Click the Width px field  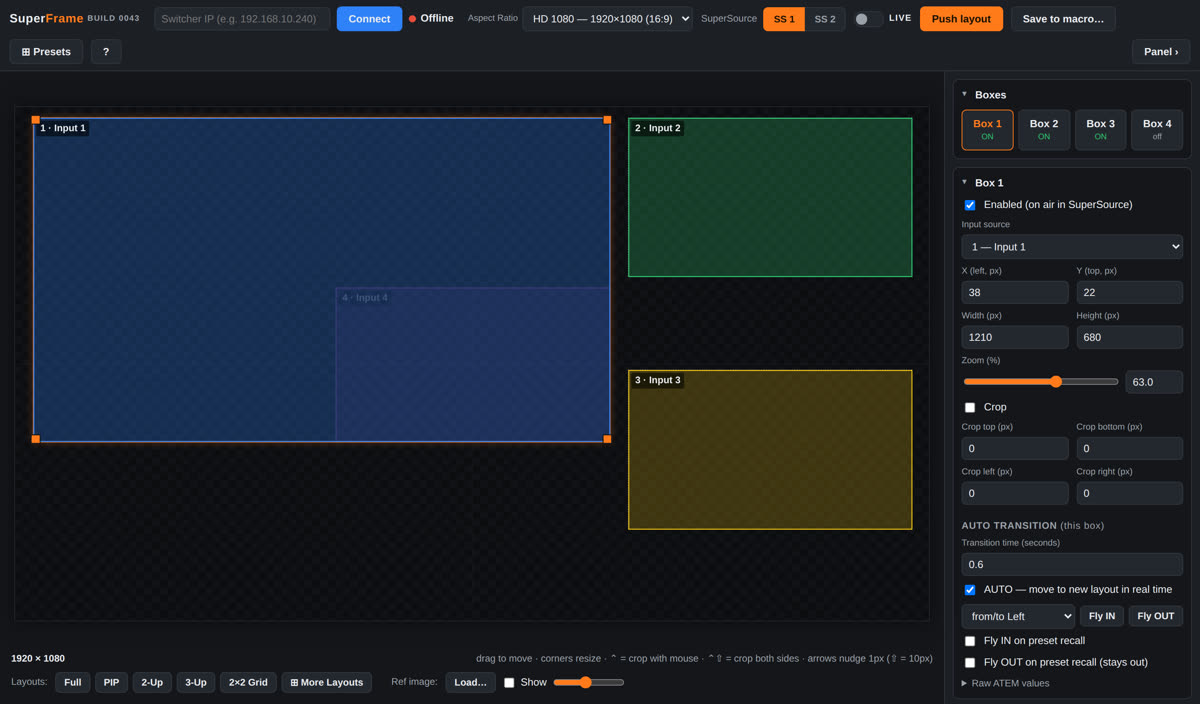pyautogui.click(x=1015, y=337)
